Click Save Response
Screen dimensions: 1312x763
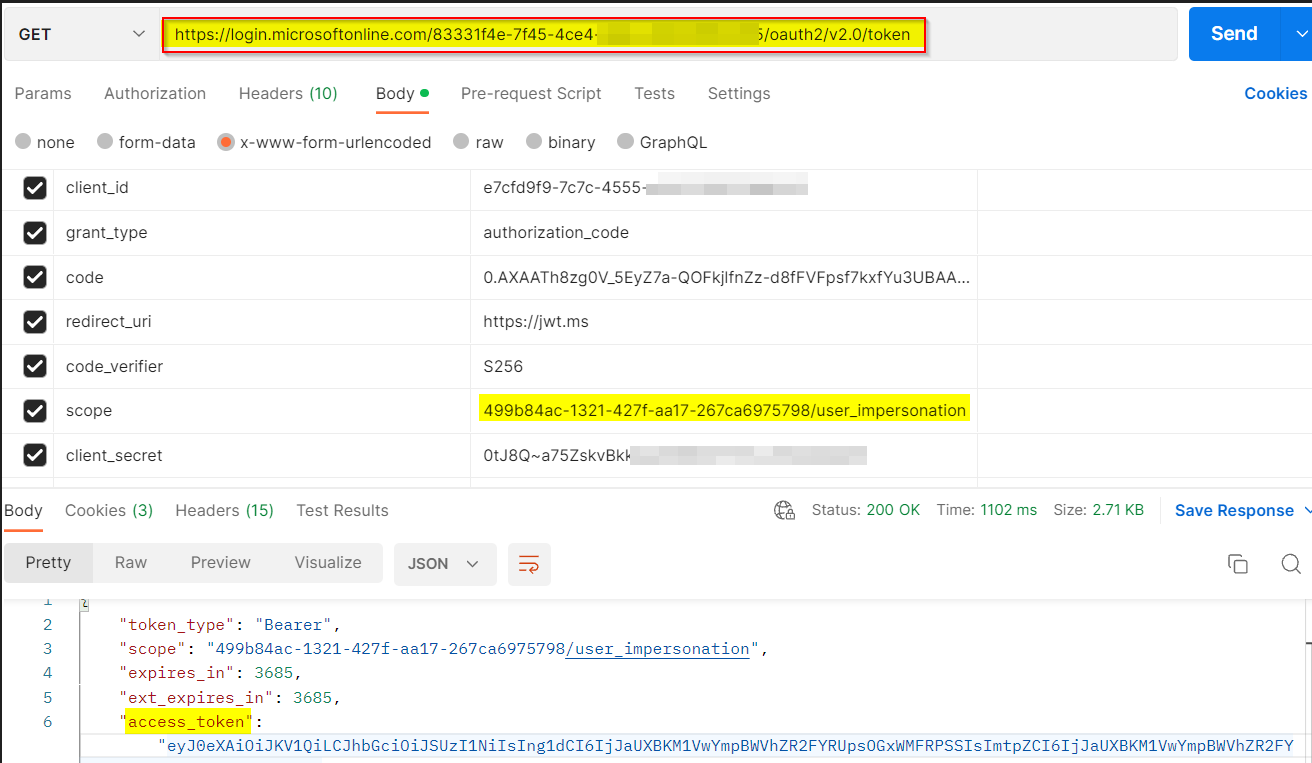(x=1234, y=510)
